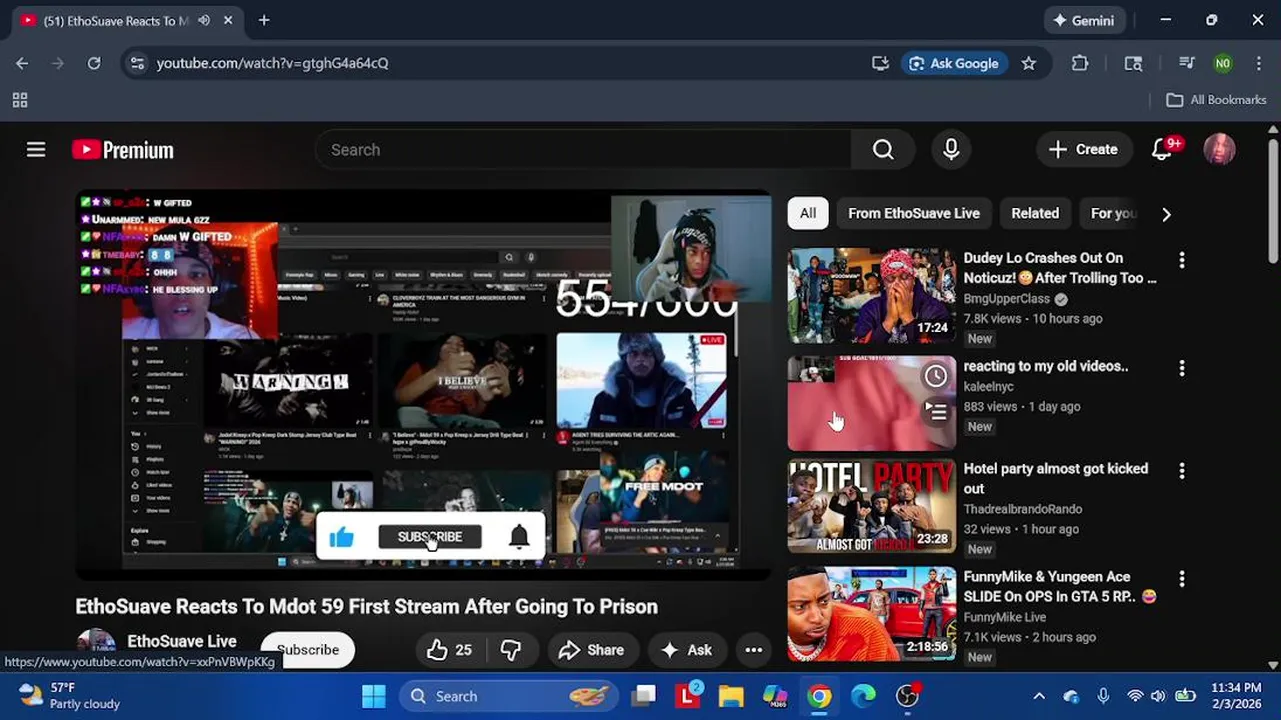Open Microsoft Edge from the taskbar
This screenshot has height=720, width=1281.
click(x=863, y=696)
